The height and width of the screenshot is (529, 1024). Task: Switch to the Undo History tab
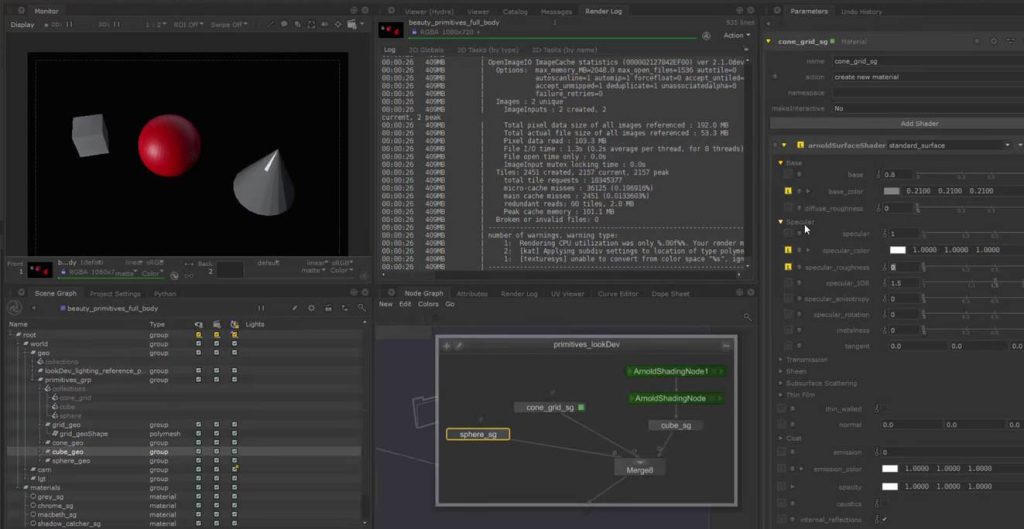point(862,11)
